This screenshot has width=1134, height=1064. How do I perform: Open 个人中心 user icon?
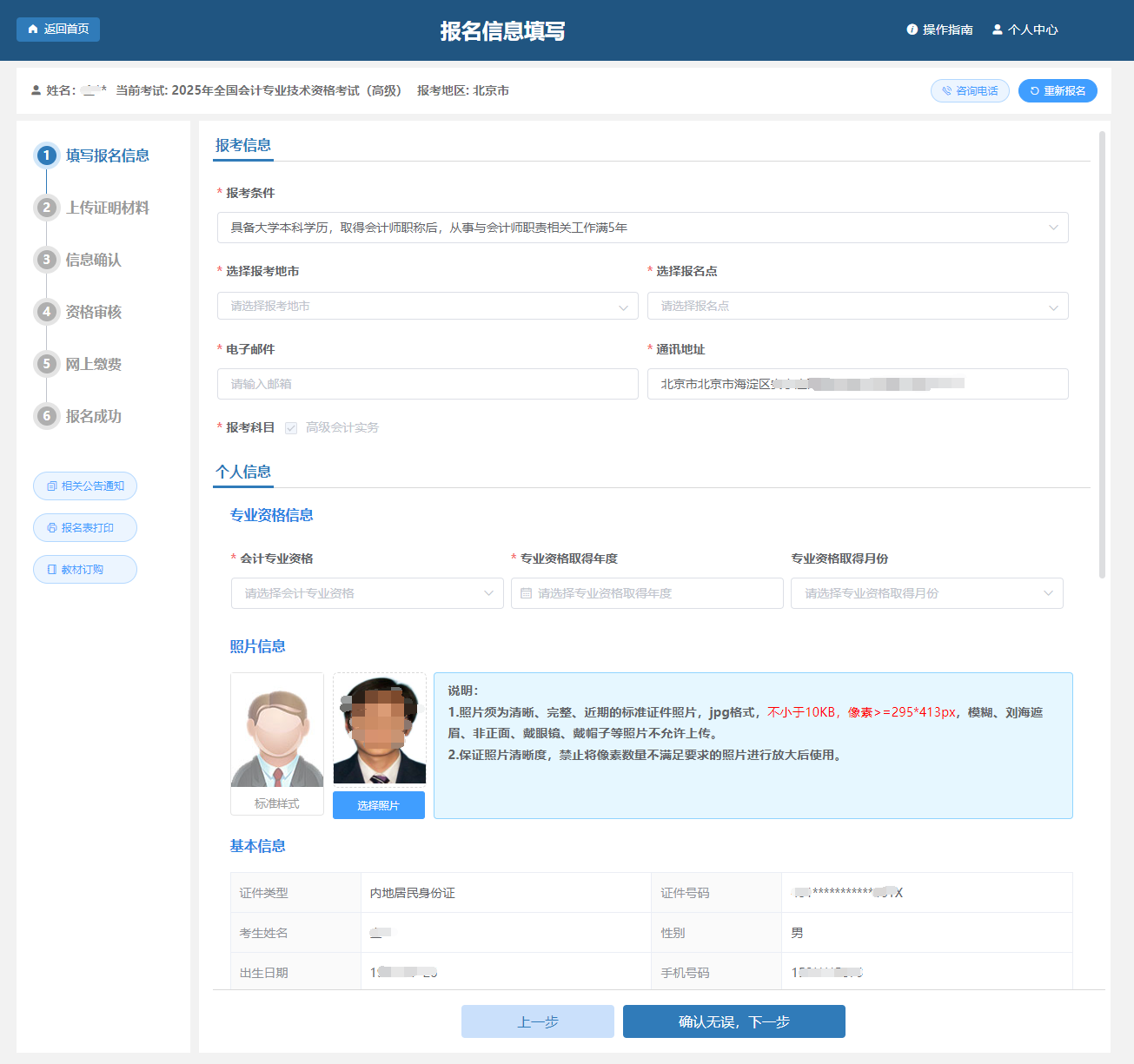(x=998, y=30)
